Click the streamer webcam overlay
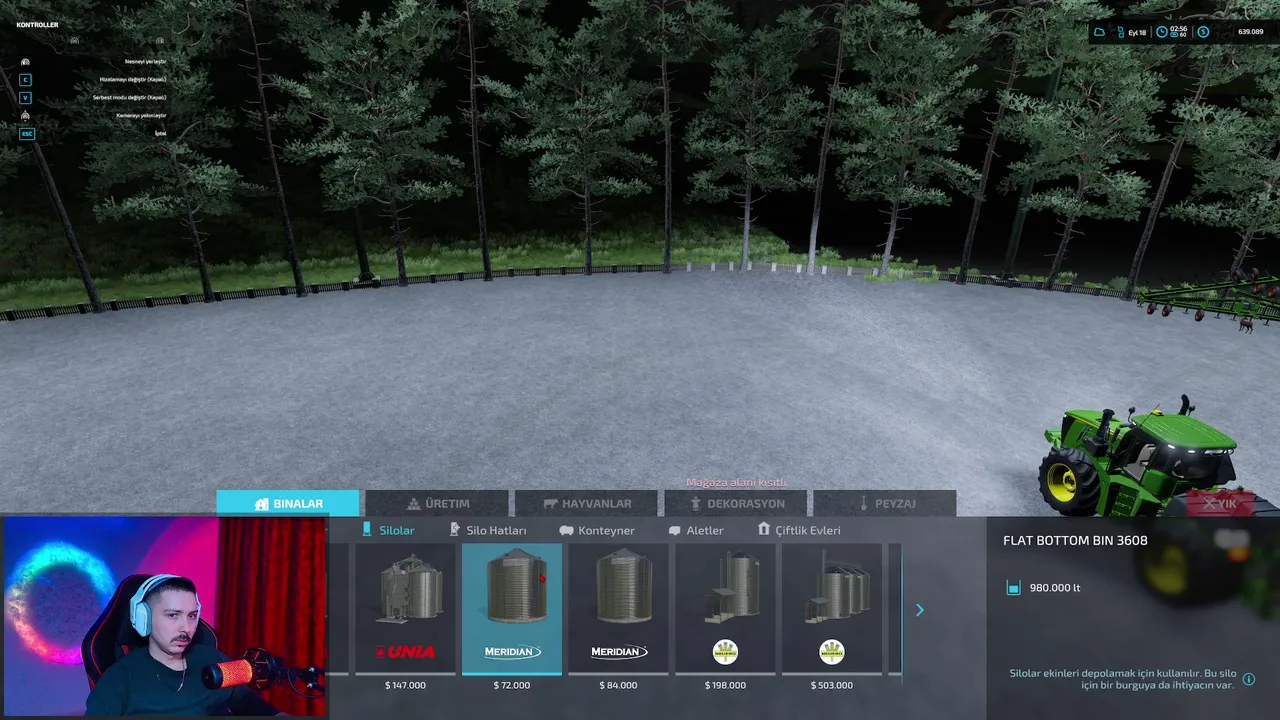Viewport: 1280px width, 720px height. tap(164, 617)
